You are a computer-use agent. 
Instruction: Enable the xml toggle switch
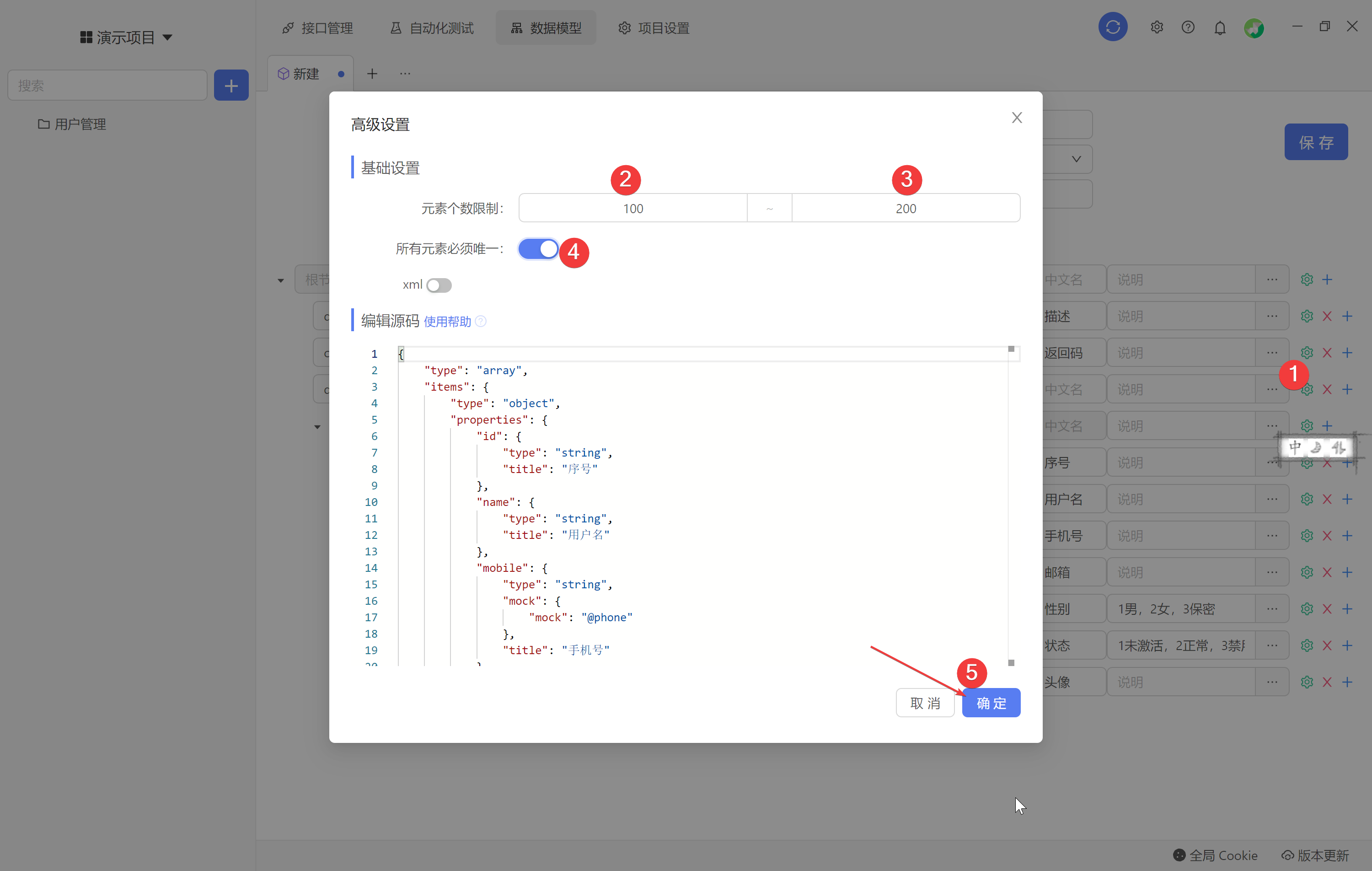point(439,285)
